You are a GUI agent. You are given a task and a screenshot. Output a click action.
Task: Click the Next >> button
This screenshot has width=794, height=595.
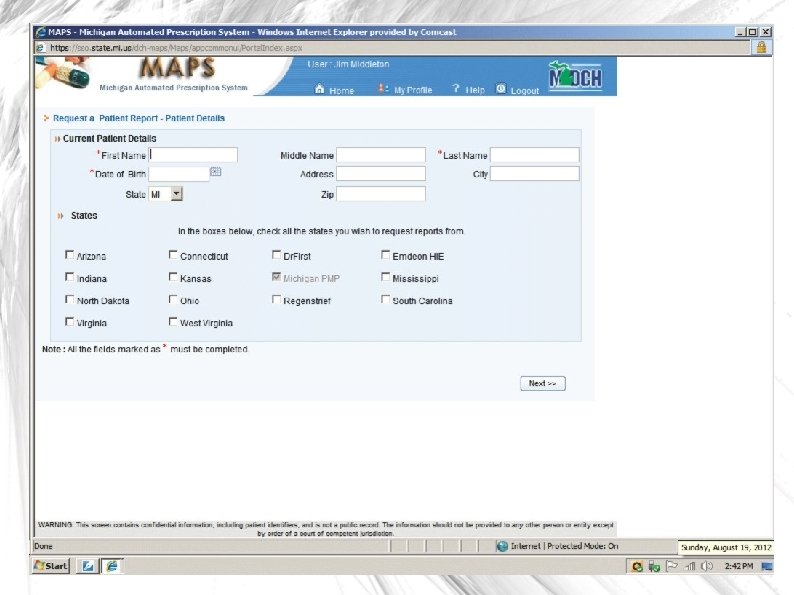(x=543, y=383)
